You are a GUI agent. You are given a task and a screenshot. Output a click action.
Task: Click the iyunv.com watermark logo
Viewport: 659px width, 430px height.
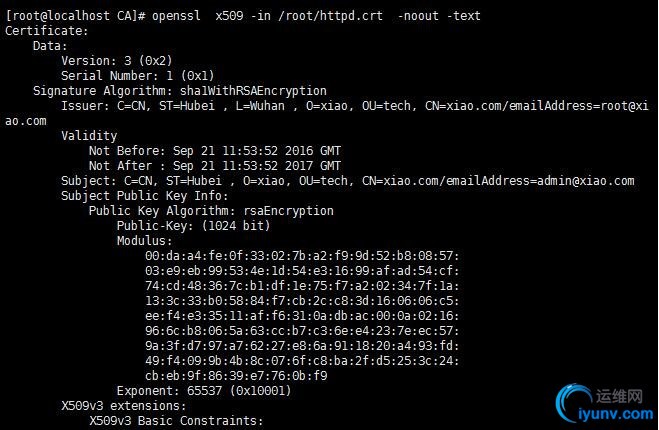point(605,404)
